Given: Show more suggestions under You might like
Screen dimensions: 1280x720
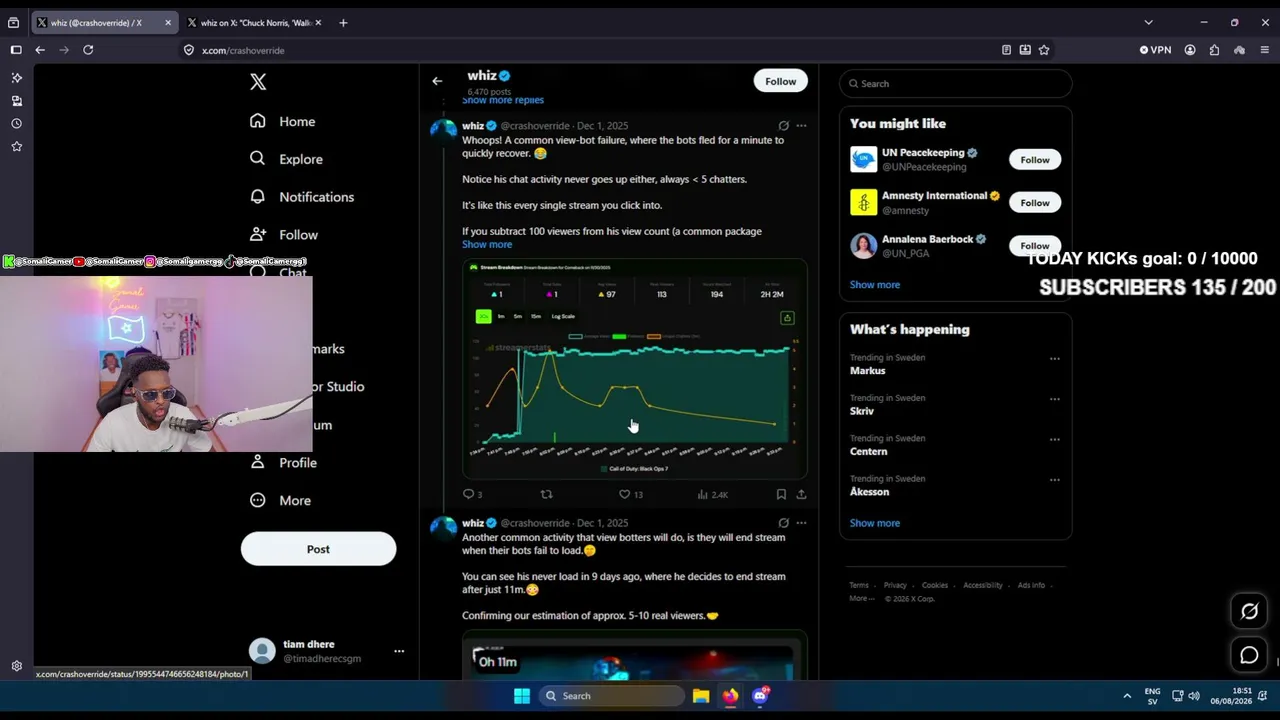Looking at the screenshot, I should tap(875, 285).
